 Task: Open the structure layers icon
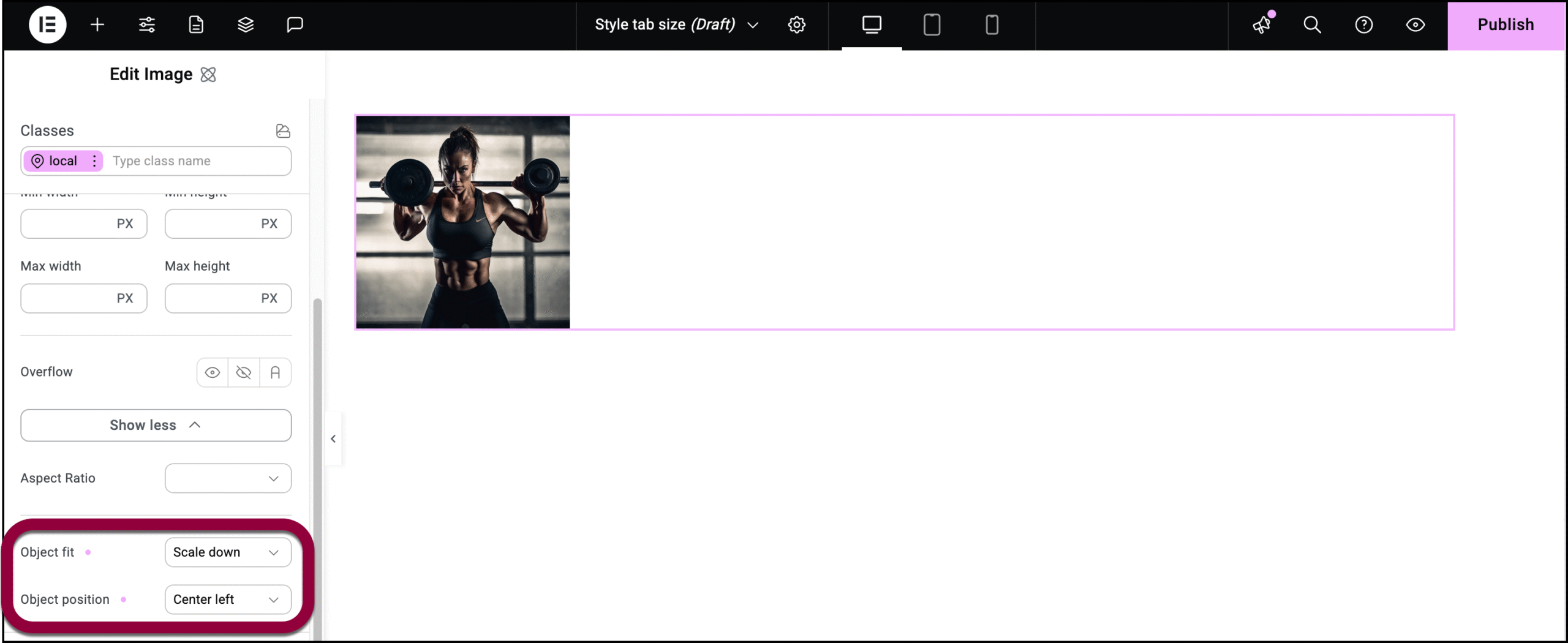[x=246, y=24]
